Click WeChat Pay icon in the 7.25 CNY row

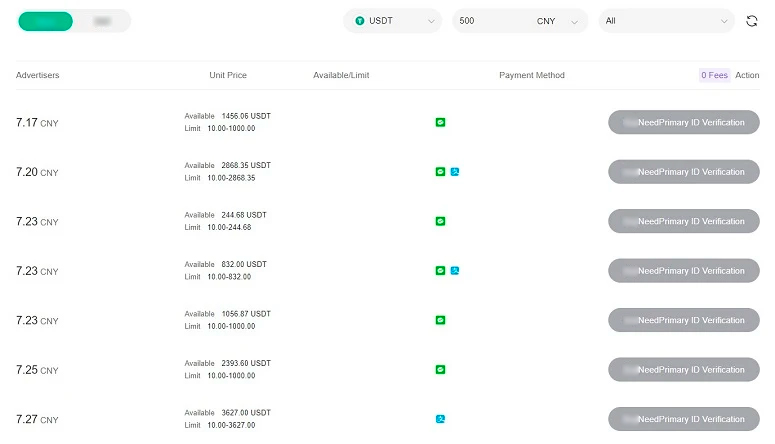[x=440, y=370]
